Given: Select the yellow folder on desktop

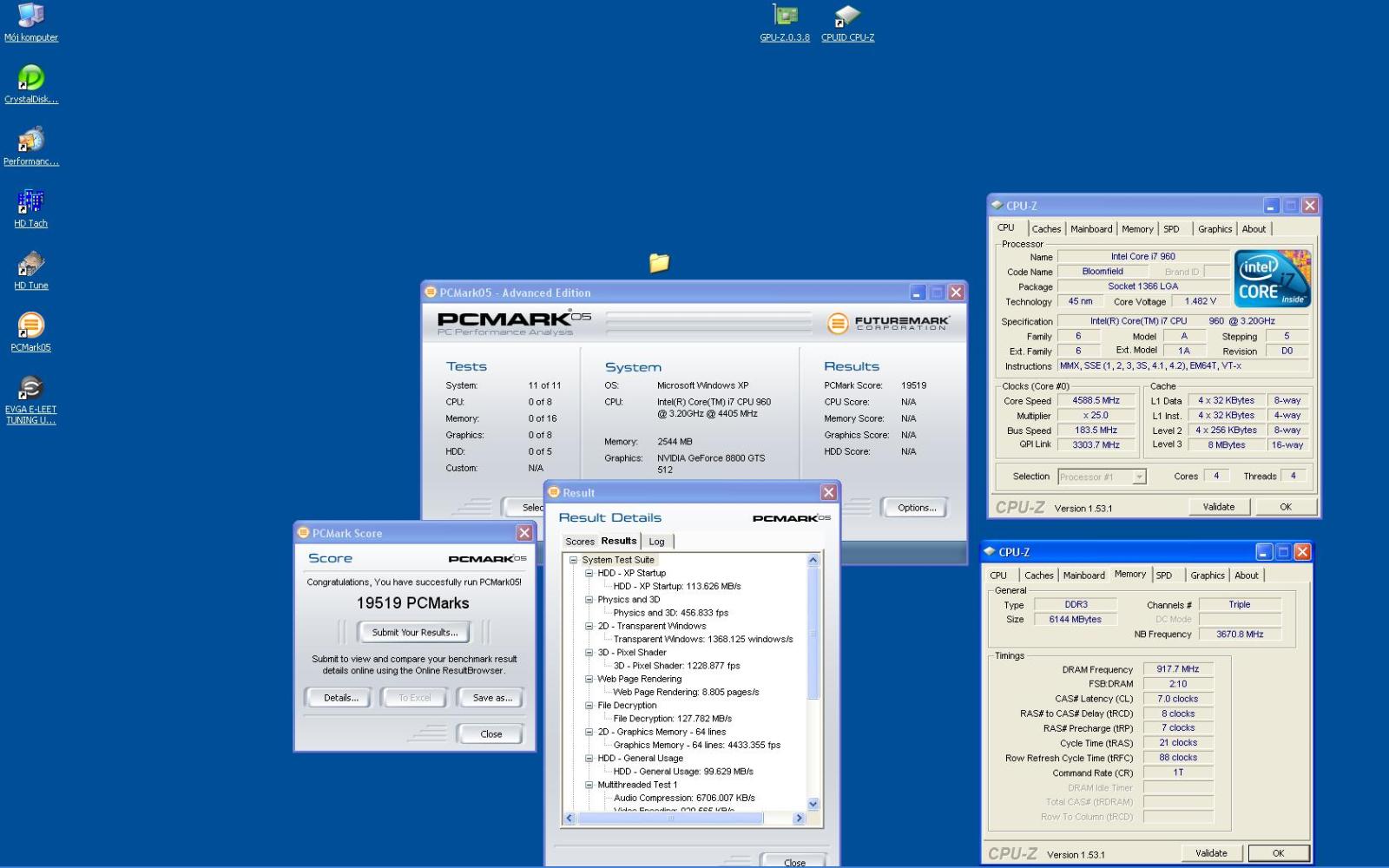Looking at the screenshot, I should [659, 262].
